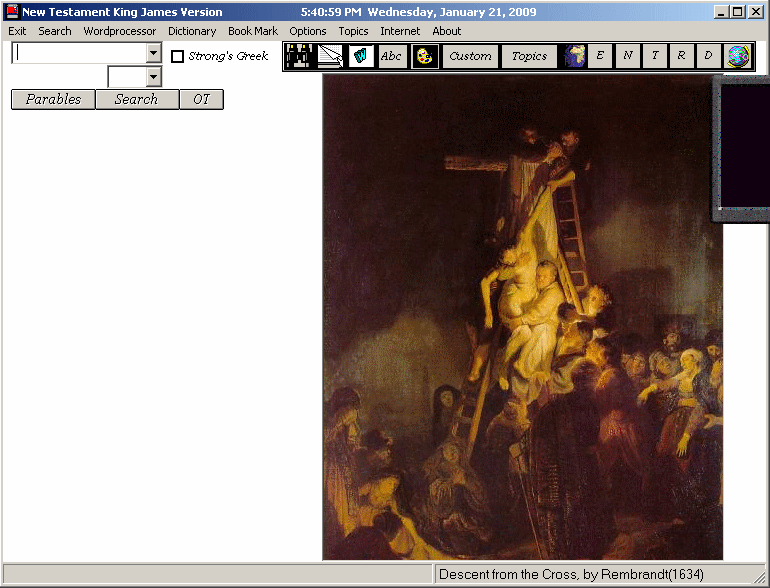Expand the small chapter dropdown arrow
Screen dimensions: 770x588
point(154,77)
